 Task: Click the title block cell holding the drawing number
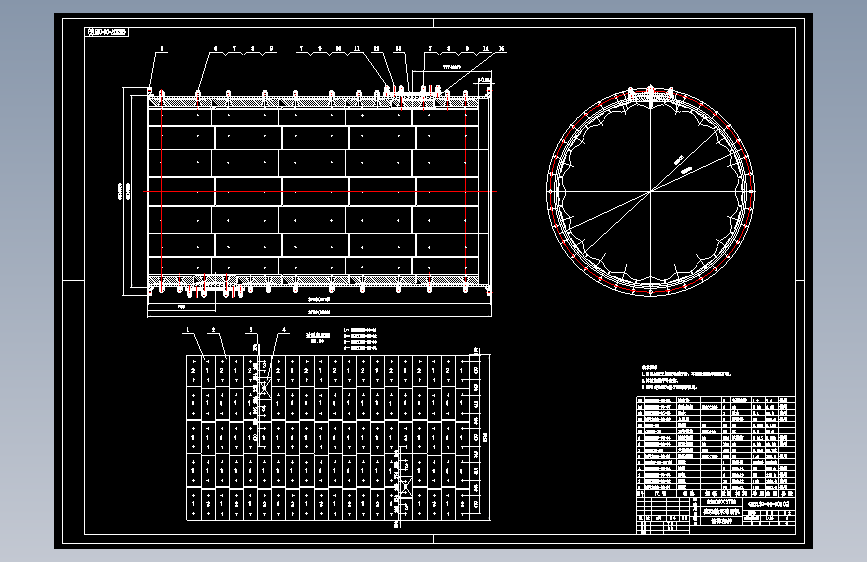(771, 503)
